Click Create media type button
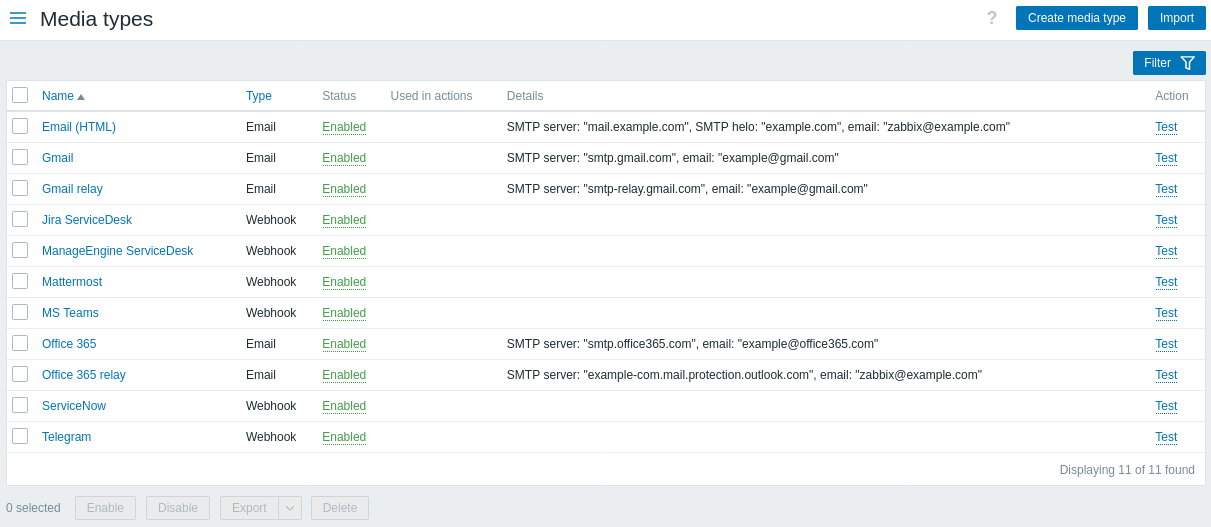This screenshot has height=527, width=1211. (x=1077, y=18)
